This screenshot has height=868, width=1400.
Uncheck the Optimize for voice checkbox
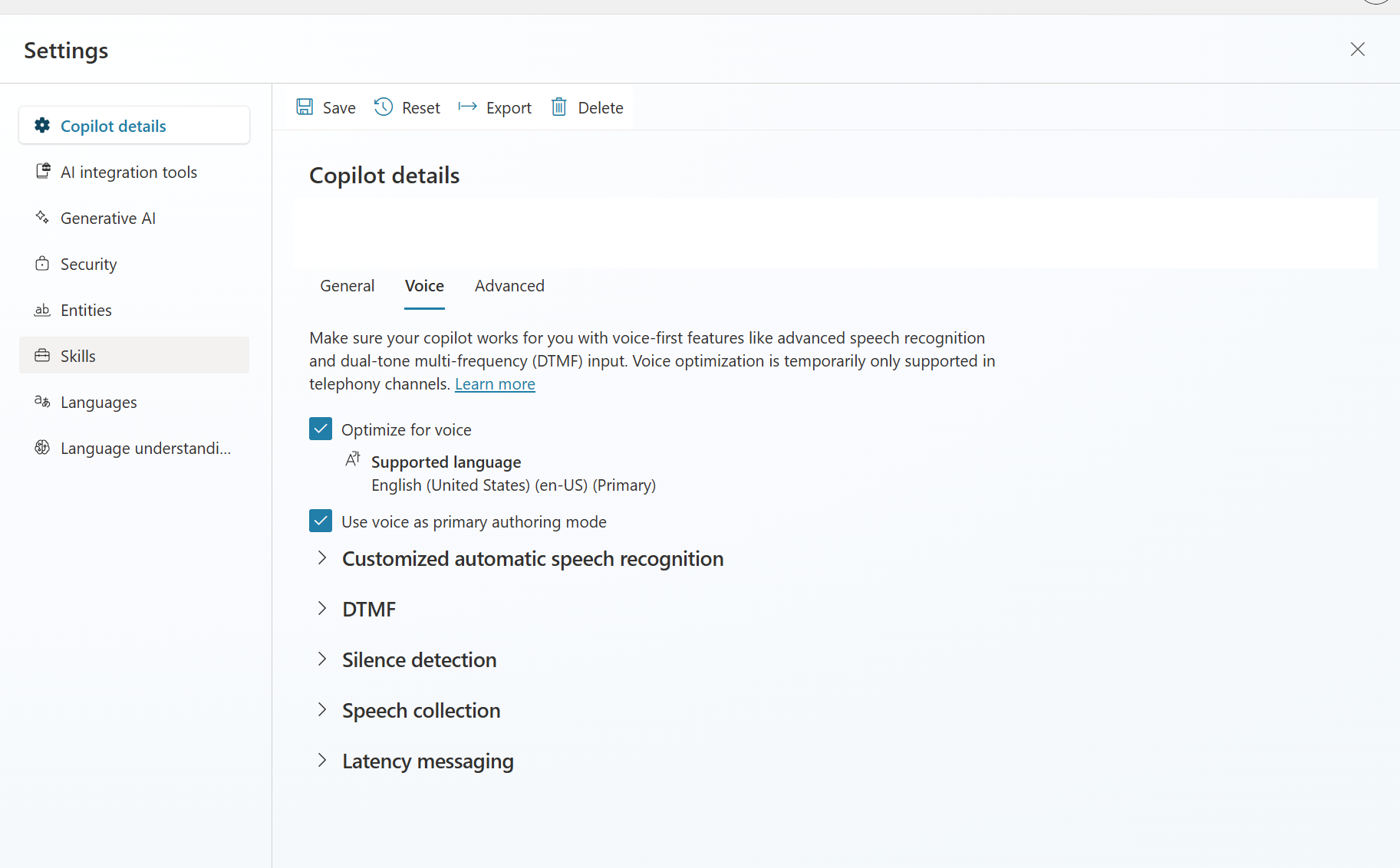pyautogui.click(x=321, y=429)
